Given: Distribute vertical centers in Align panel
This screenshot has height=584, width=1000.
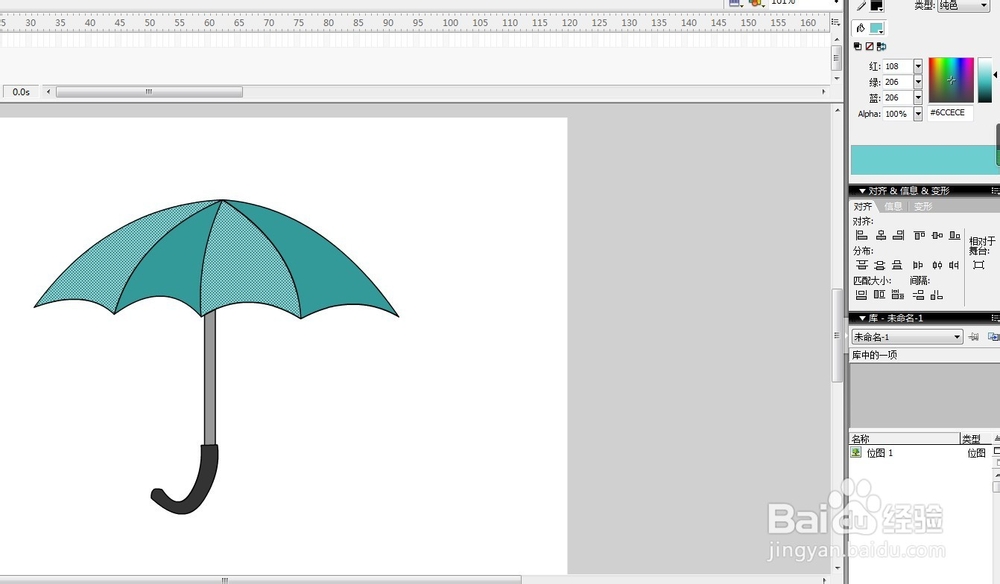Looking at the screenshot, I should coord(879,265).
